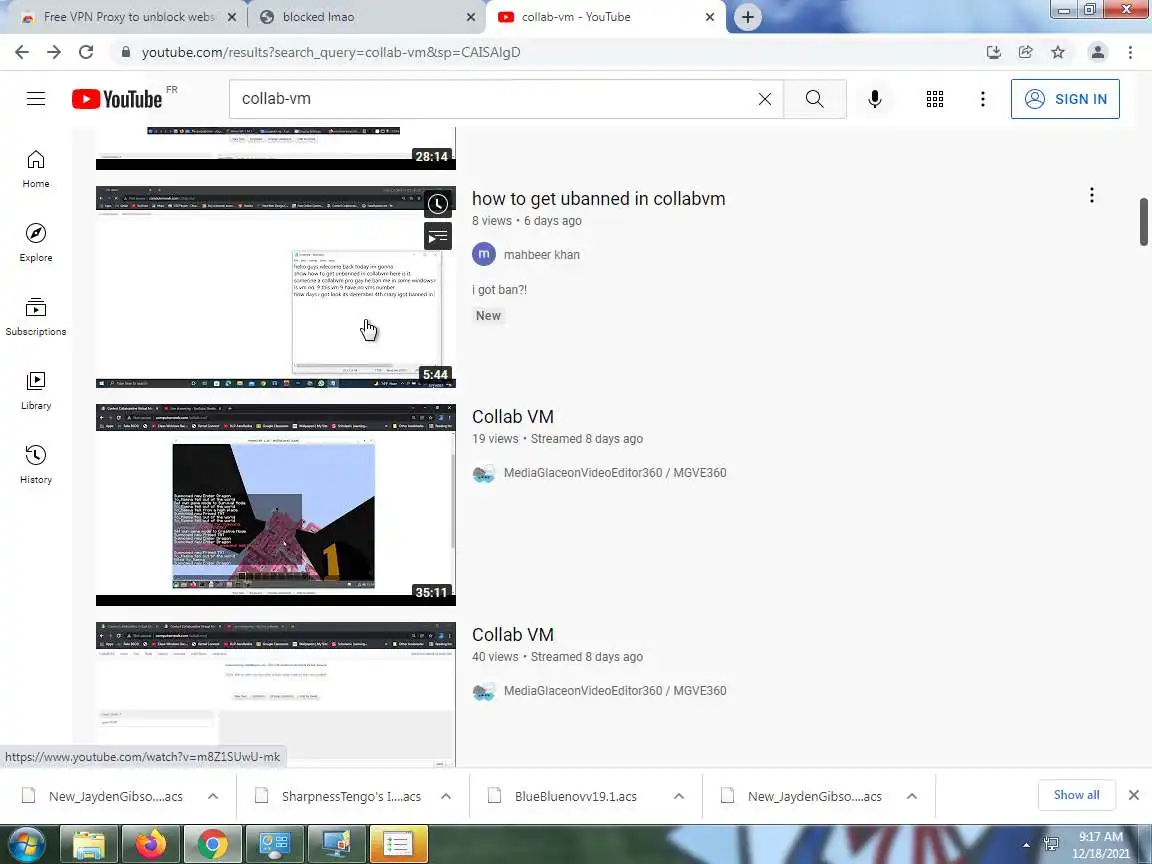Share this page from the address bar
The height and width of the screenshot is (864, 1152).
[1026, 52]
